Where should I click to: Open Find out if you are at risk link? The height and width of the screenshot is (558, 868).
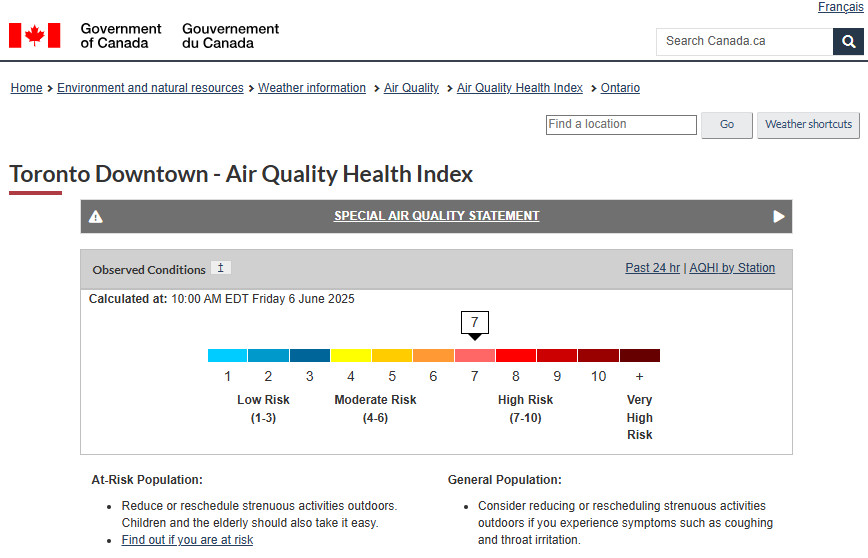click(187, 540)
